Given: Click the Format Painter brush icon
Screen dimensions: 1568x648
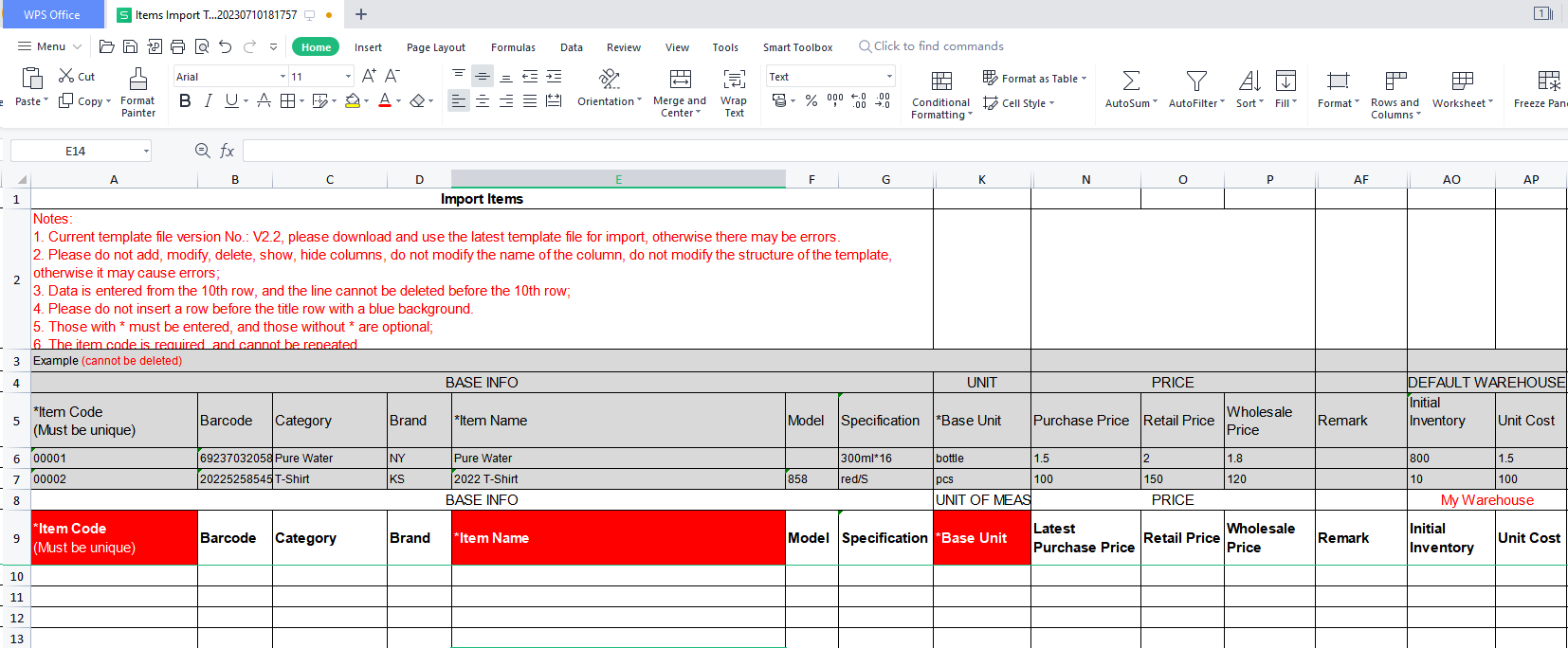Looking at the screenshot, I should pos(138,80).
